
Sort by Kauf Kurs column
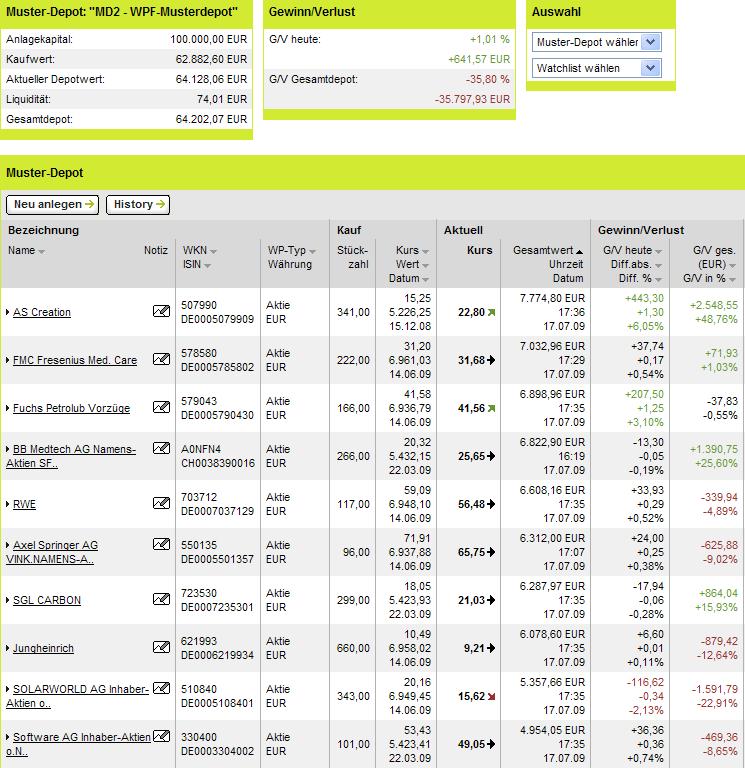425,252
